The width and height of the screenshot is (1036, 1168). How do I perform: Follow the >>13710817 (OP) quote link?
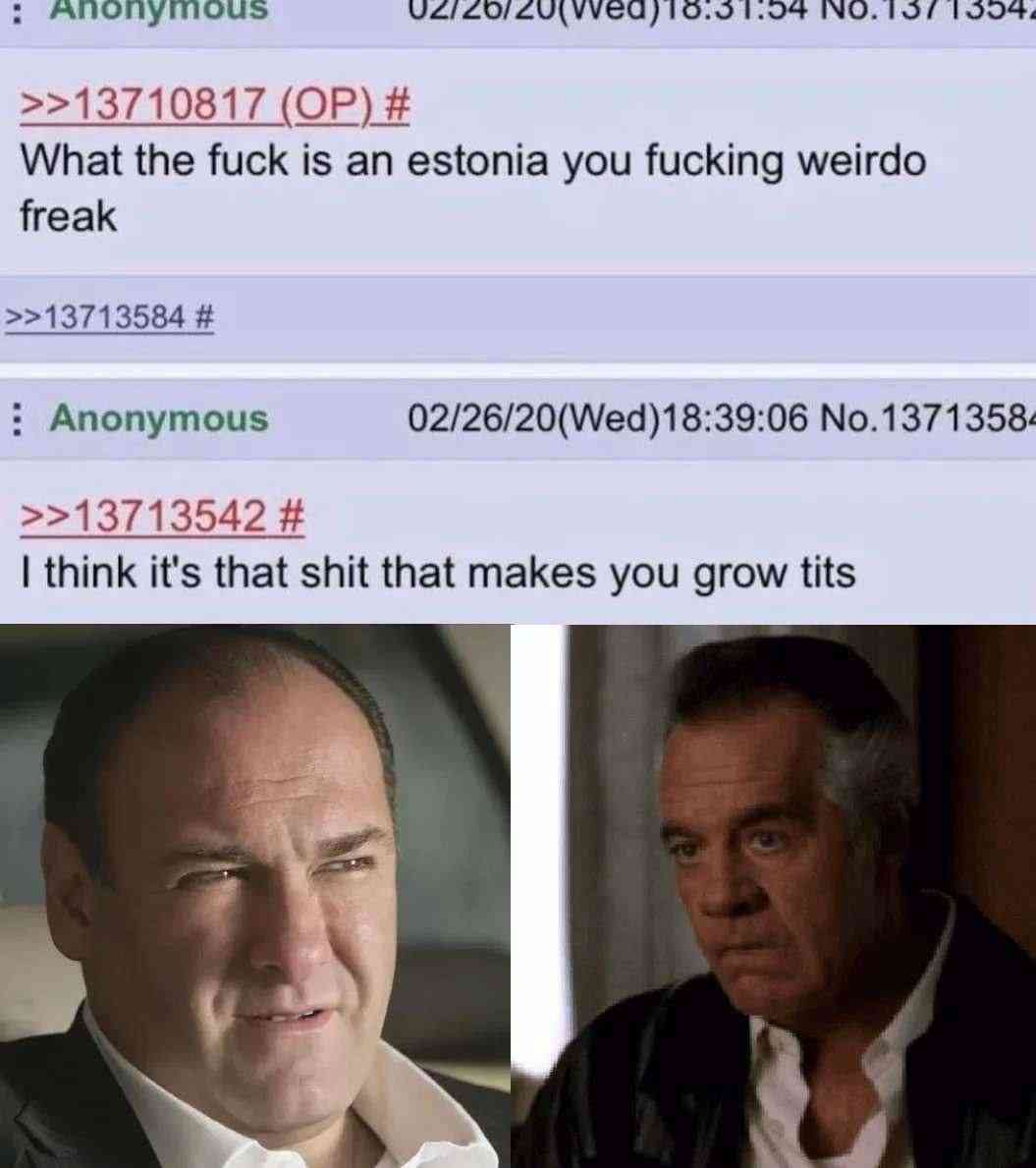click(195, 104)
